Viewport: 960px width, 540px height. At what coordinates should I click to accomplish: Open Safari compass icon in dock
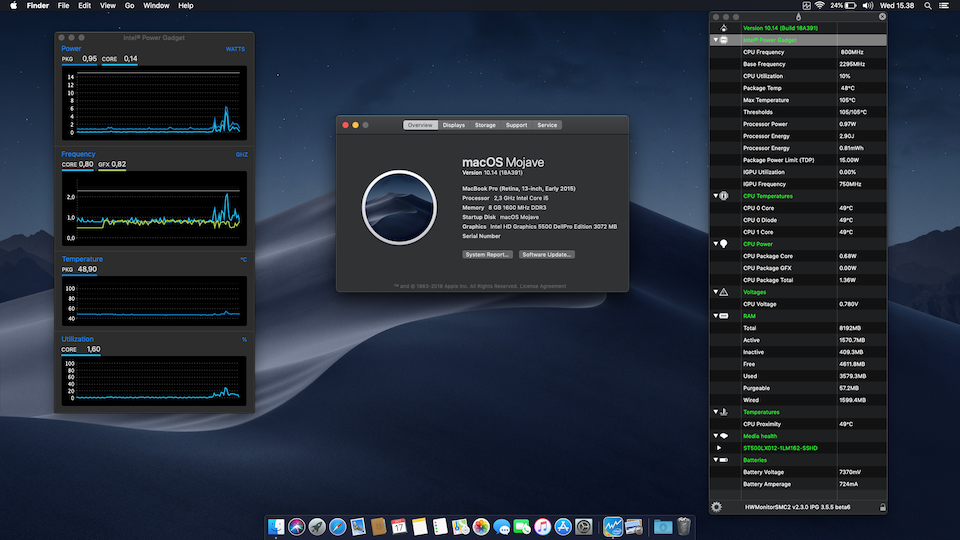[337, 527]
